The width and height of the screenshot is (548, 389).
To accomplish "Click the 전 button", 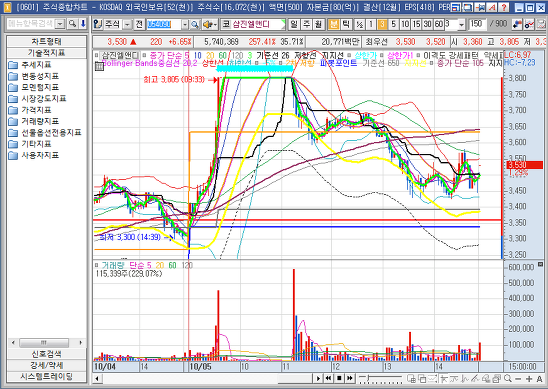I will (x=139, y=24).
